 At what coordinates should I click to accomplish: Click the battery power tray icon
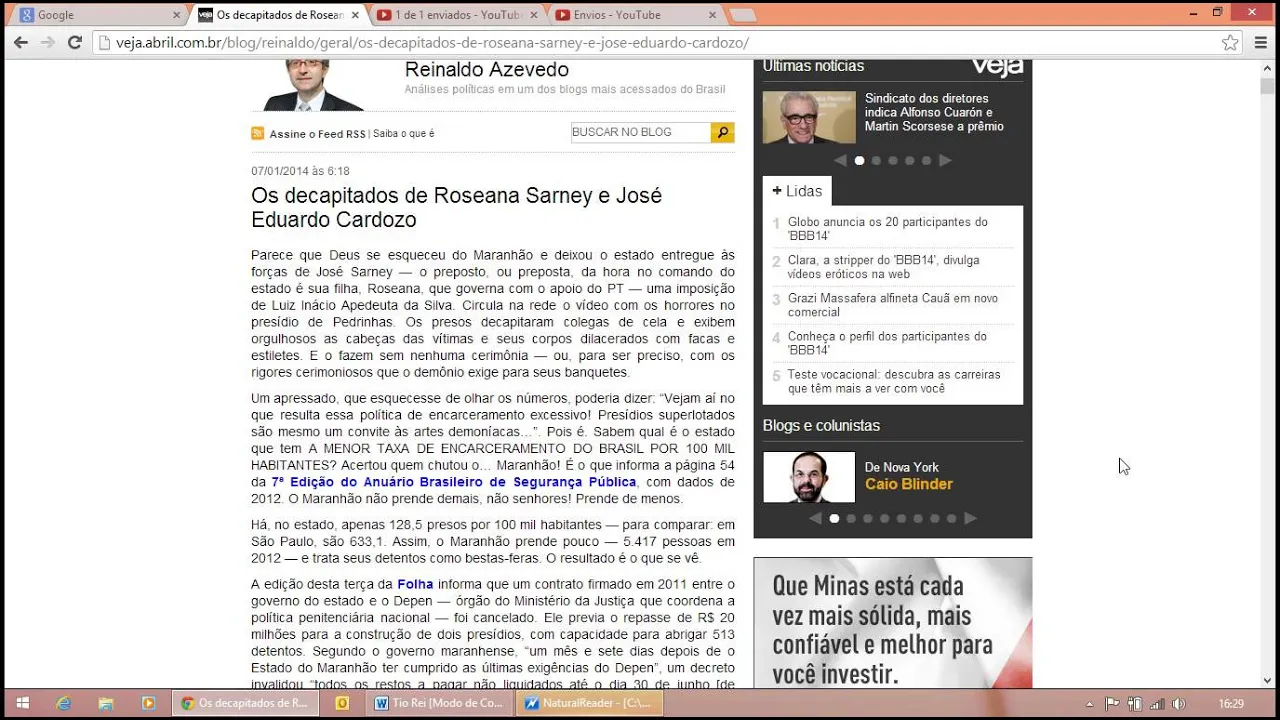click(x=1135, y=704)
